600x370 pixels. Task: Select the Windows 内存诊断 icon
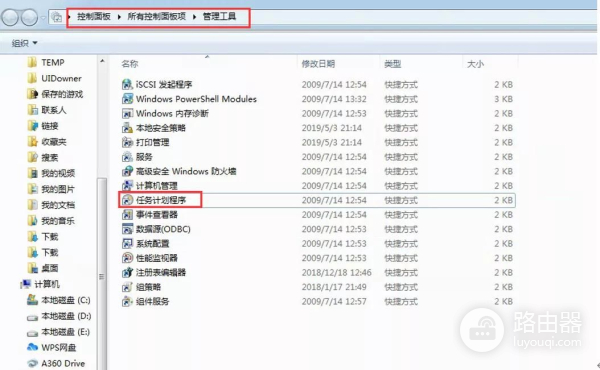click(127, 113)
